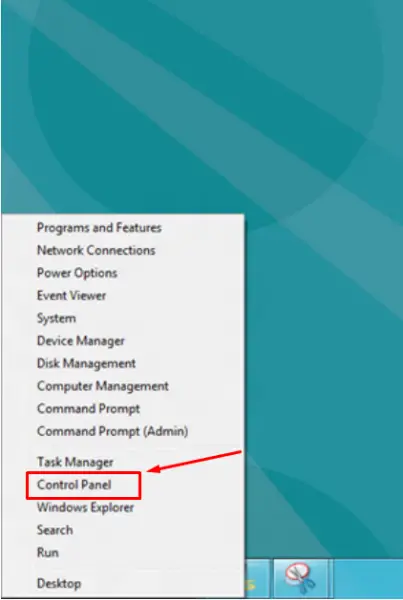This screenshot has width=403, height=600.
Task: Open Power Options
Action: point(77,273)
